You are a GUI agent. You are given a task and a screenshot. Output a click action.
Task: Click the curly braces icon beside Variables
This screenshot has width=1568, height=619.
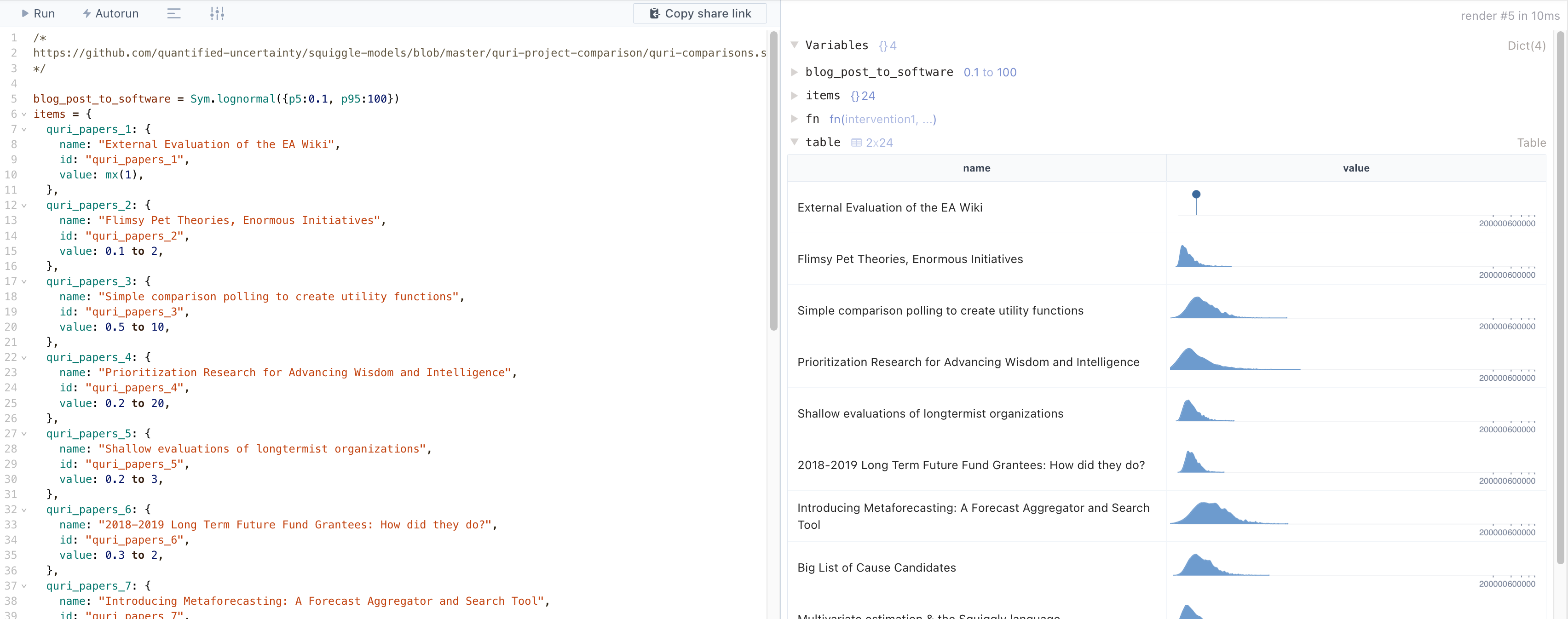click(x=882, y=46)
